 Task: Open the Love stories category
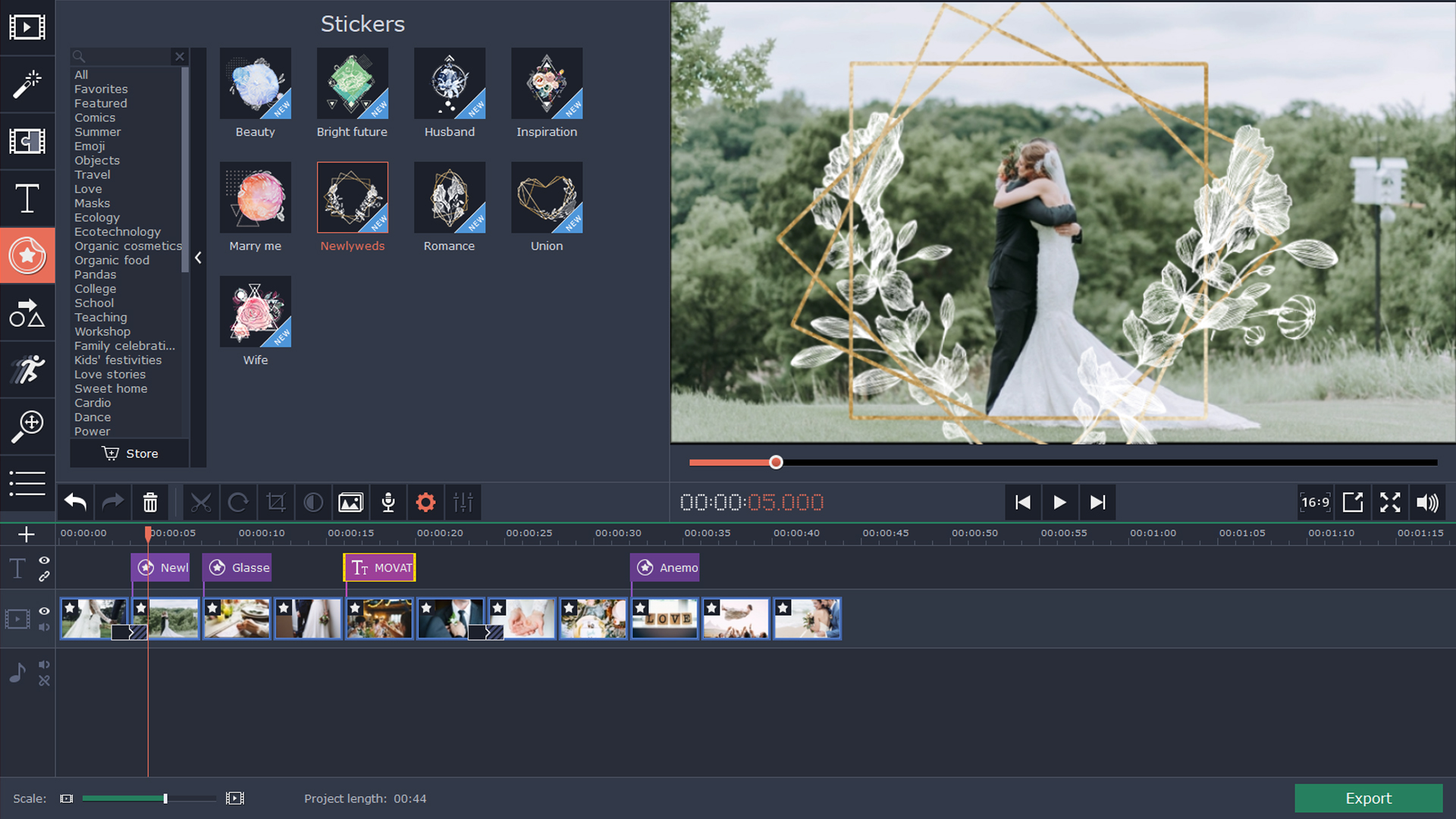[109, 374]
